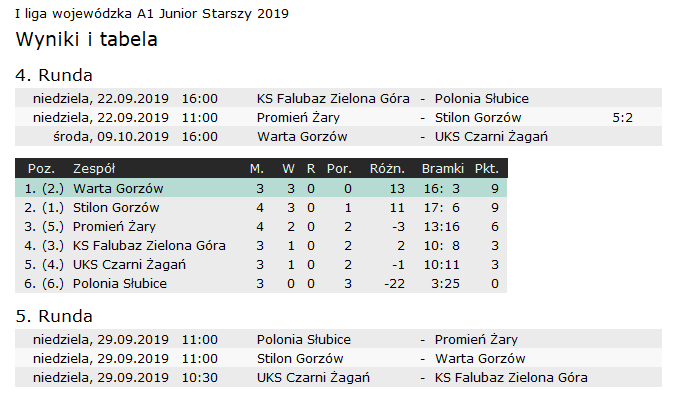Open UKS Czarni Żagań in the table
677x394 pixels.
(129, 265)
